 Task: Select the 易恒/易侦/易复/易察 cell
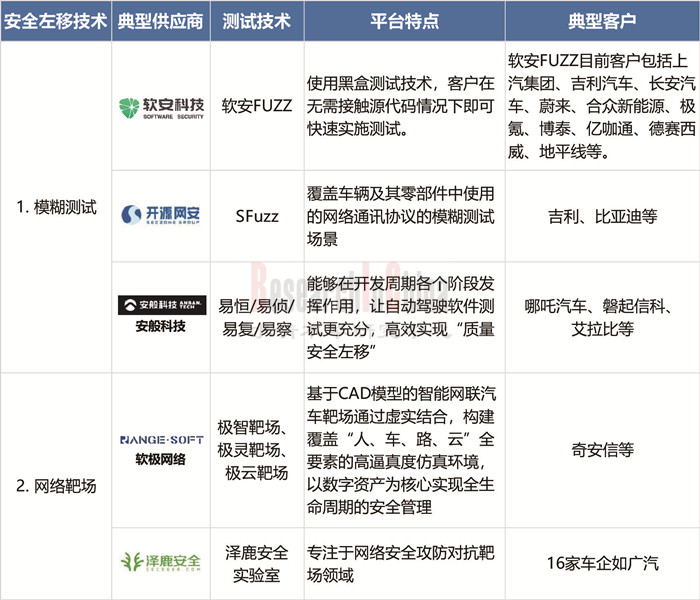(257, 317)
